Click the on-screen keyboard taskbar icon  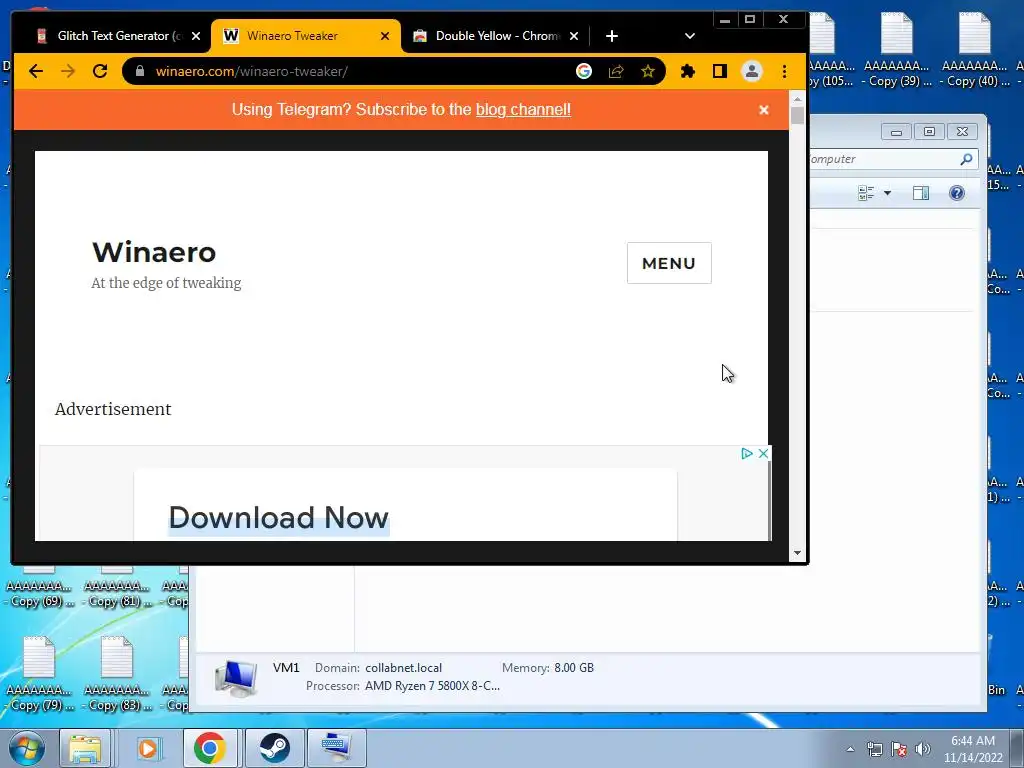click(x=336, y=748)
